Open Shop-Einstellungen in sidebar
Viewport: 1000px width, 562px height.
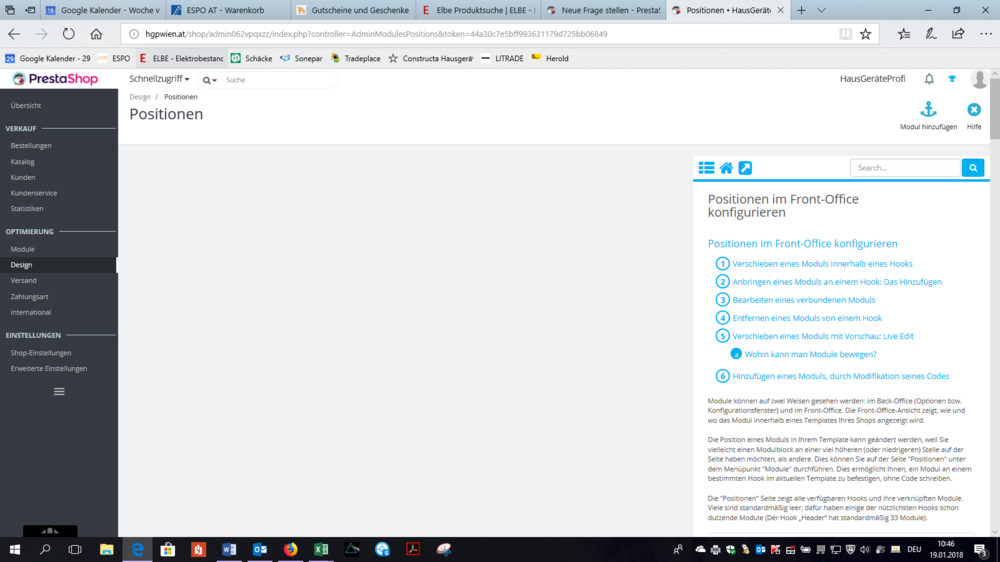click(41, 353)
